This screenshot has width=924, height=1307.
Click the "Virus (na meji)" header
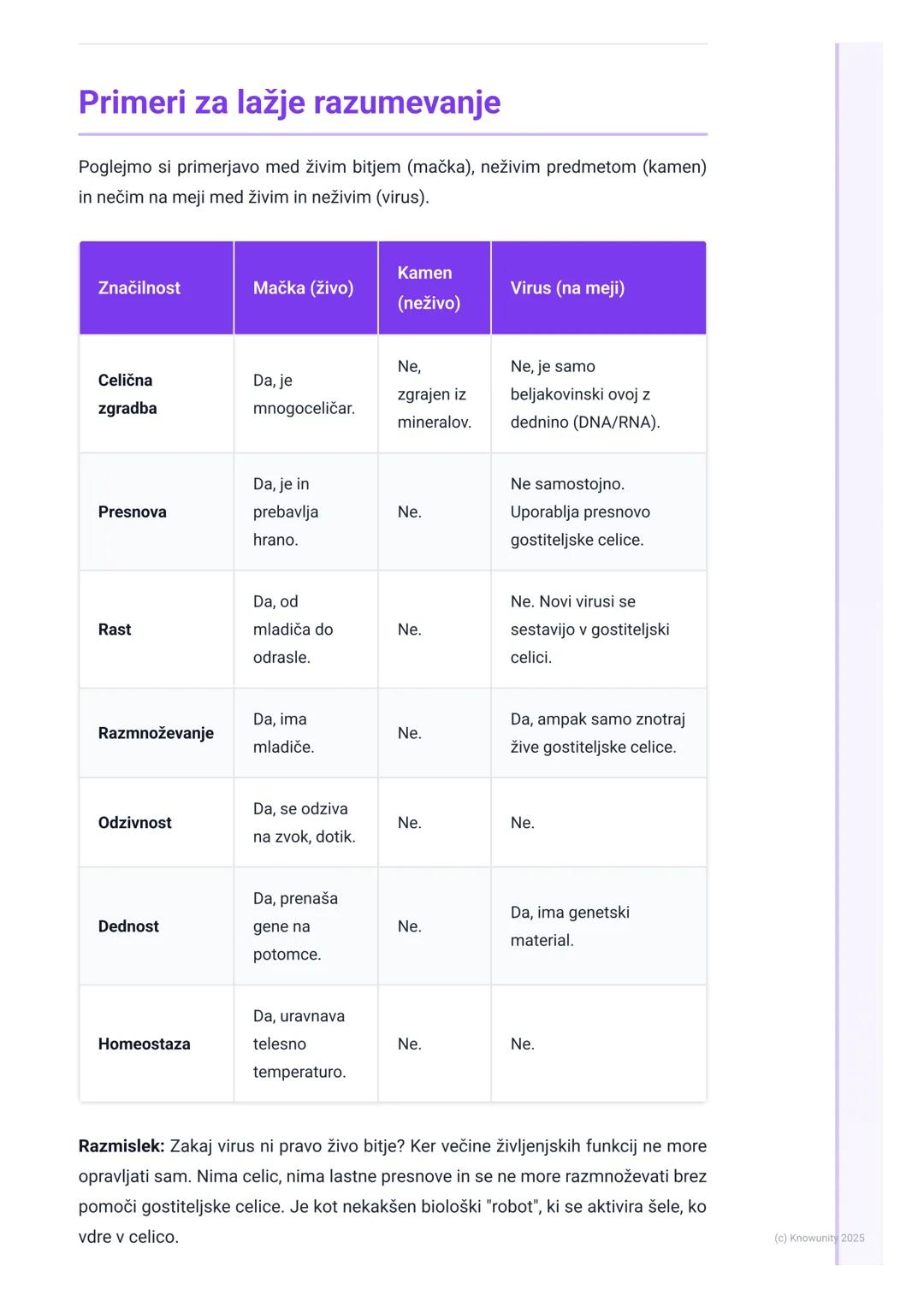pyautogui.click(x=567, y=288)
